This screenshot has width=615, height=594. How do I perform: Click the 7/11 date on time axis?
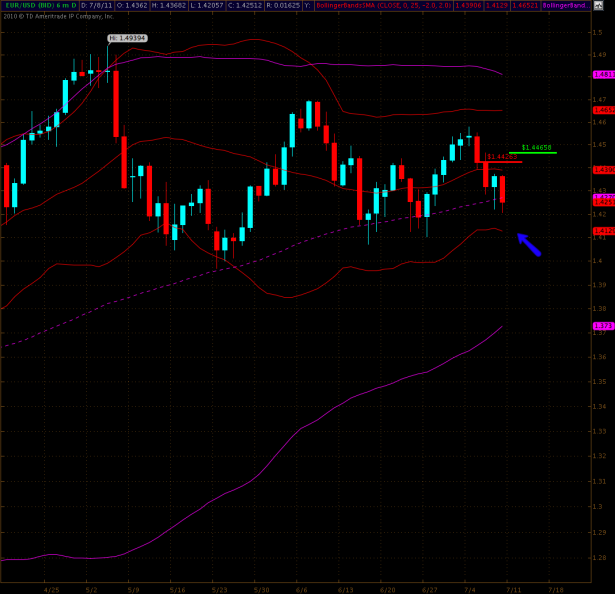point(513,589)
